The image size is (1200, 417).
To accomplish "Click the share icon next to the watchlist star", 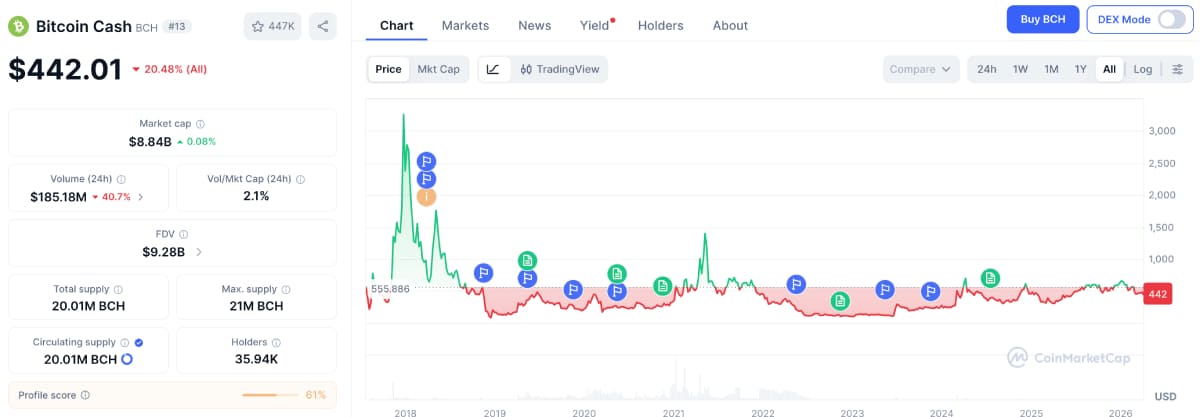I will point(323,26).
